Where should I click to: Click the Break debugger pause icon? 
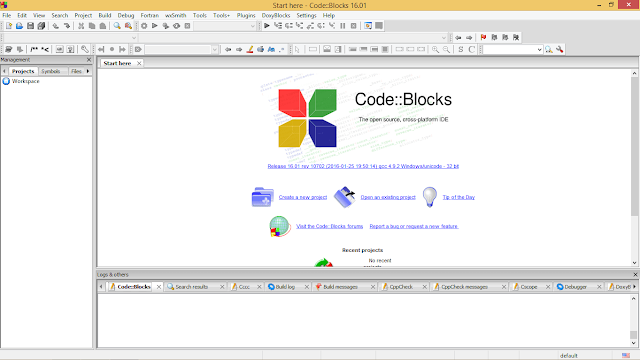point(343,26)
